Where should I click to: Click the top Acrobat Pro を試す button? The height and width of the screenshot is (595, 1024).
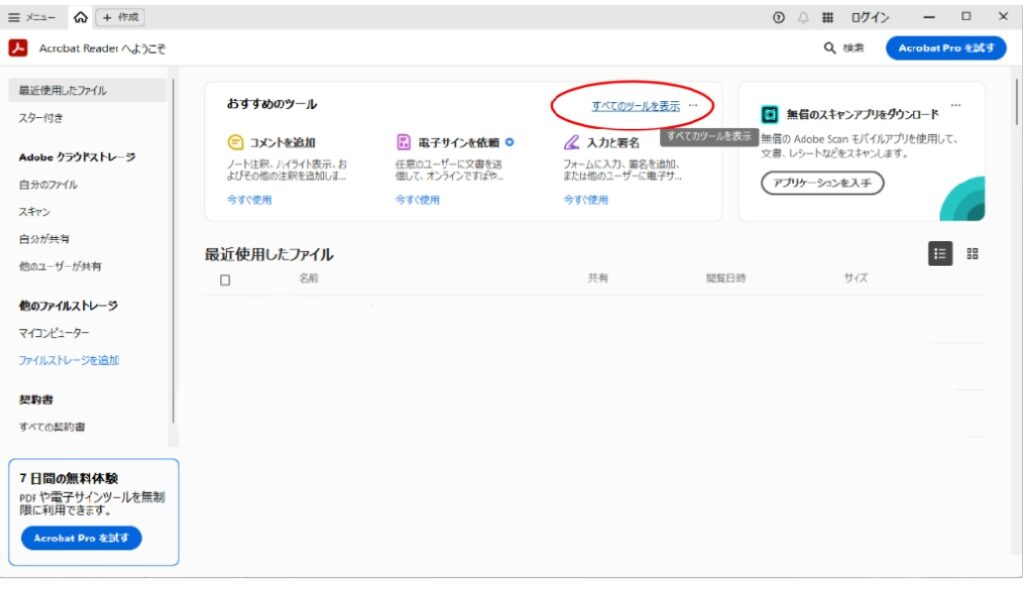click(946, 48)
